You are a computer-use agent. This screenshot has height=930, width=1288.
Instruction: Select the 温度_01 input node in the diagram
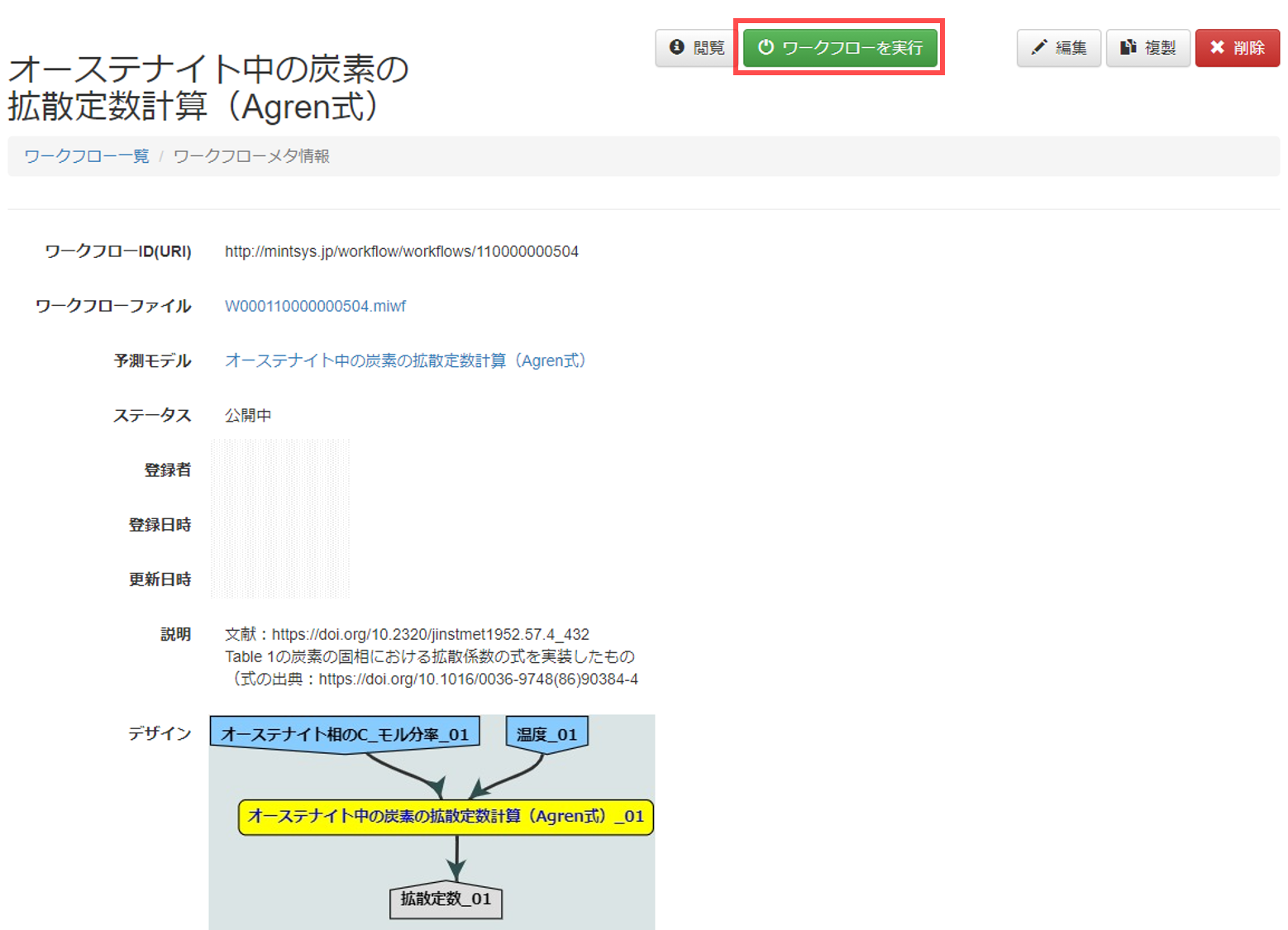click(x=546, y=731)
